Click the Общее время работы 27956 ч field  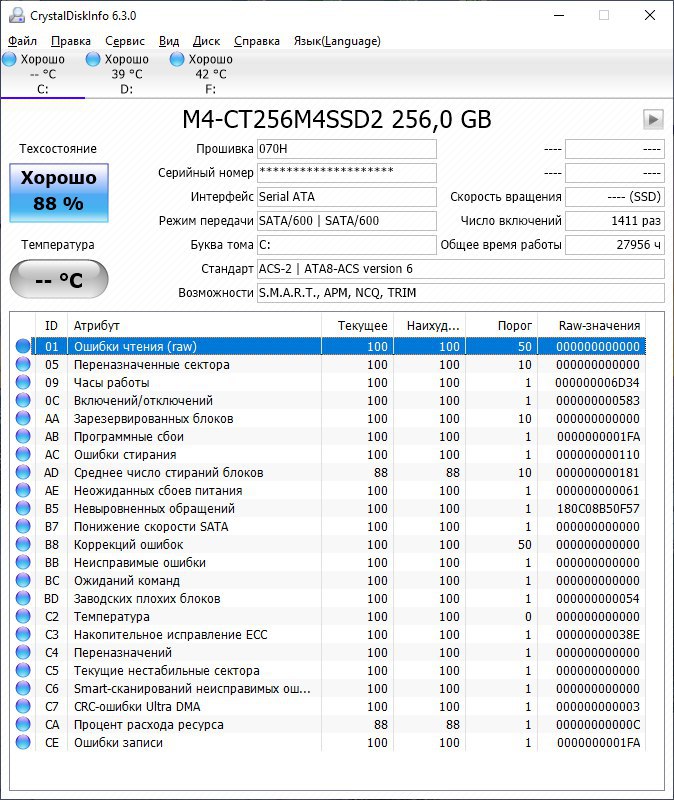click(615, 245)
